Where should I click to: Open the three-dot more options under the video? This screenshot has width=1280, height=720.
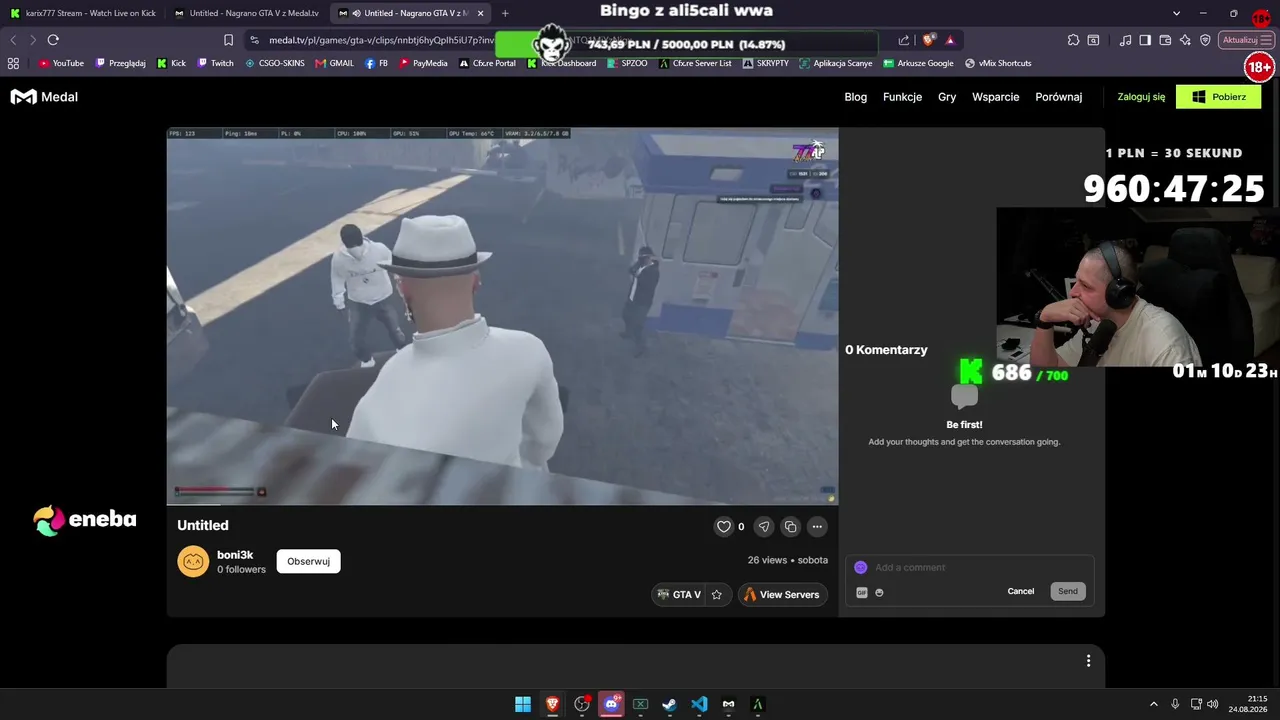point(817,527)
